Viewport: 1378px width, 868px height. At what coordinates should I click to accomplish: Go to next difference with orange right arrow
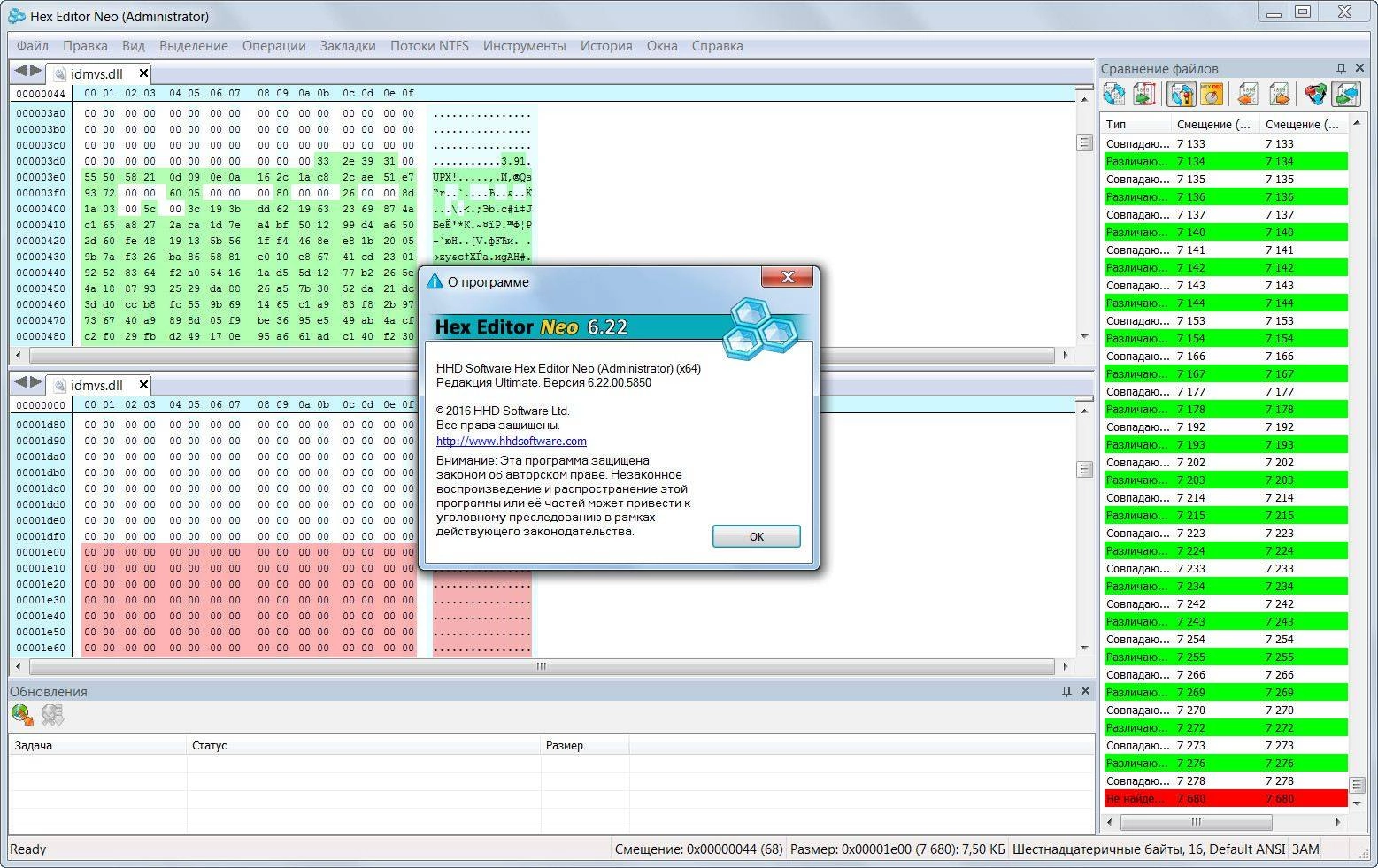1280,94
